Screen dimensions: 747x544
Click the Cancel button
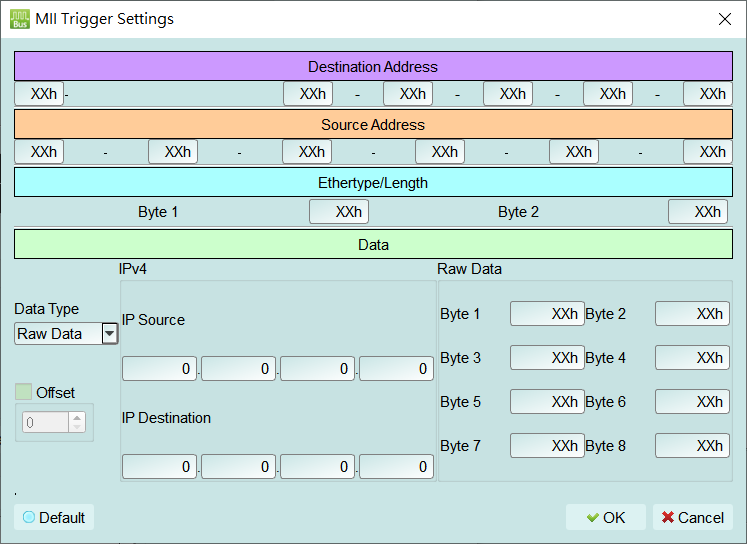[x=693, y=517]
